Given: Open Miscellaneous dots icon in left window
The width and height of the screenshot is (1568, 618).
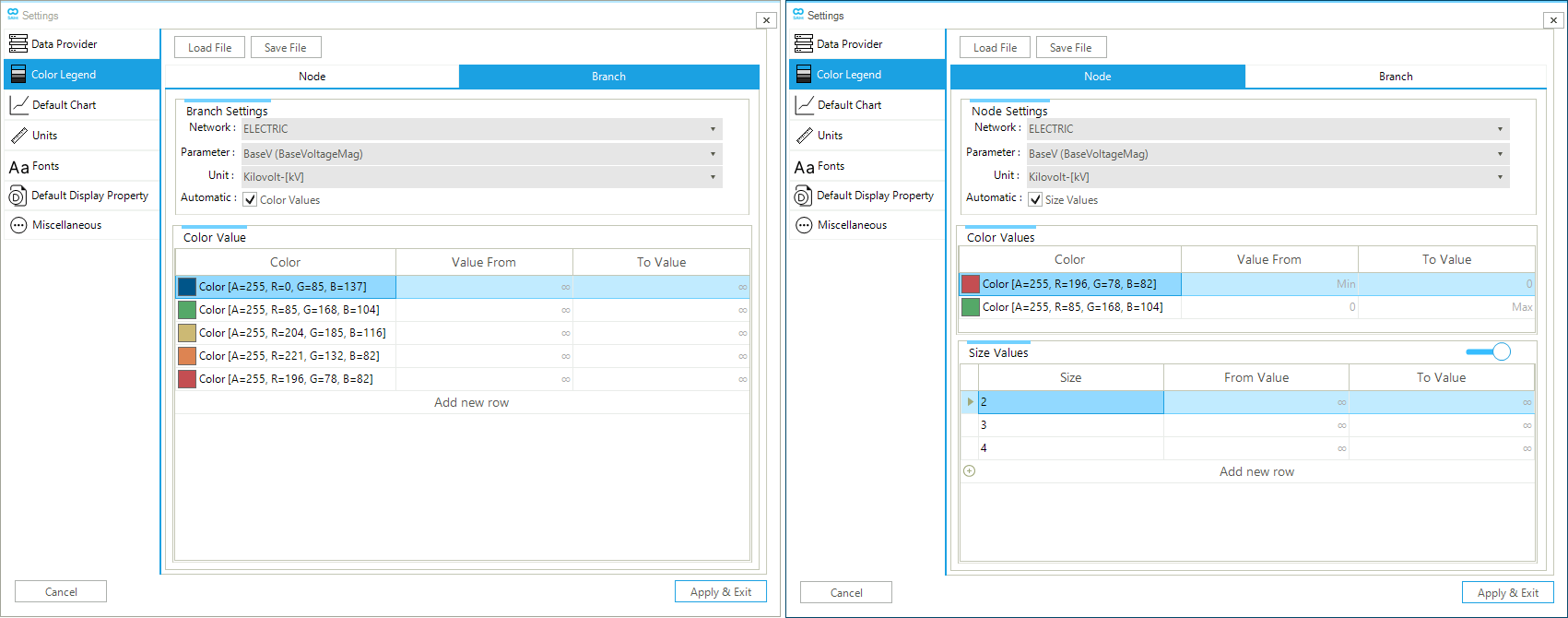Looking at the screenshot, I should pos(18,225).
